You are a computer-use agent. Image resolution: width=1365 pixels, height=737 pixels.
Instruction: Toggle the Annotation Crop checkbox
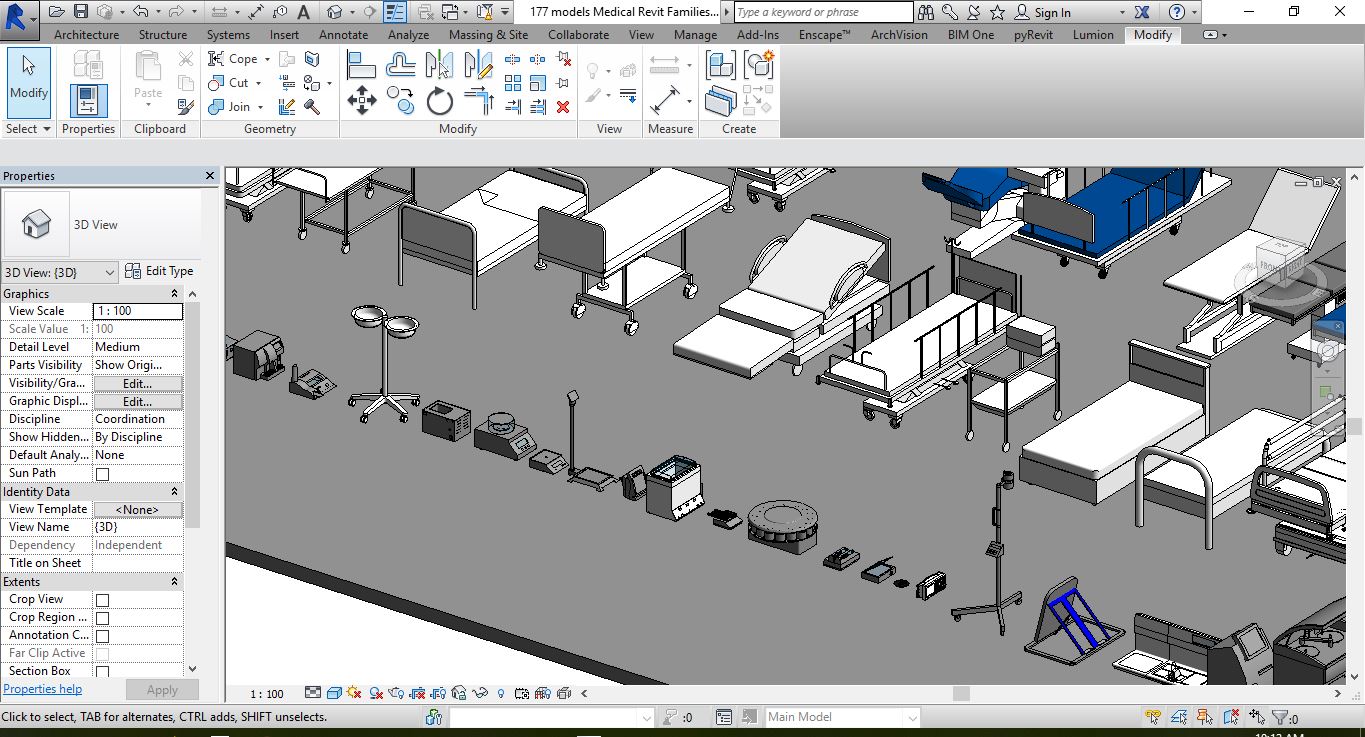(x=102, y=636)
